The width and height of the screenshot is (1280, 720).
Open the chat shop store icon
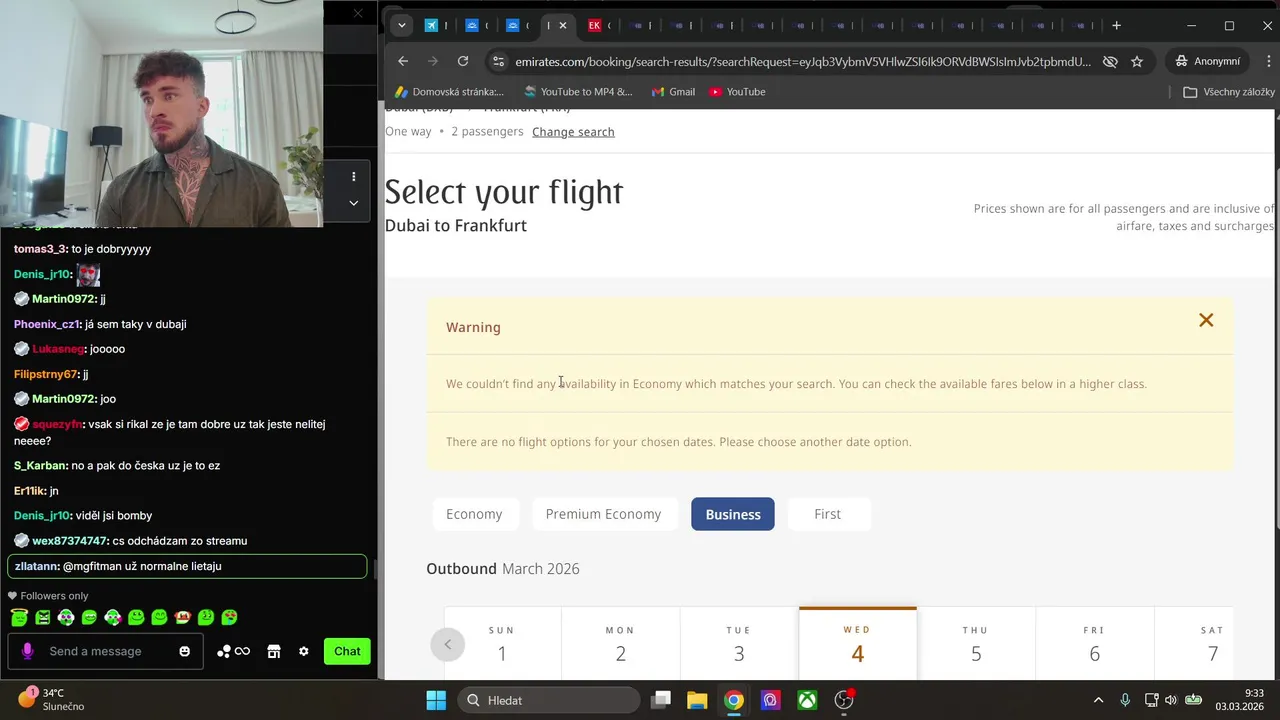click(274, 651)
